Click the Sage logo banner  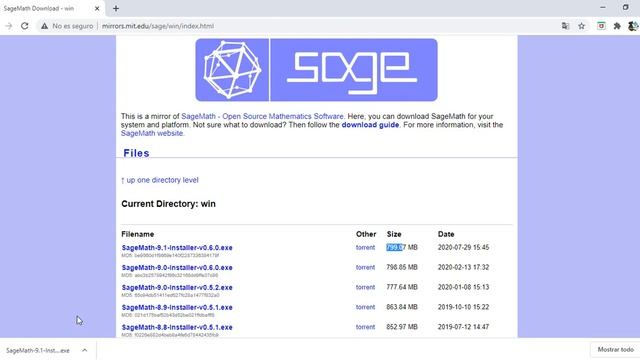316,70
